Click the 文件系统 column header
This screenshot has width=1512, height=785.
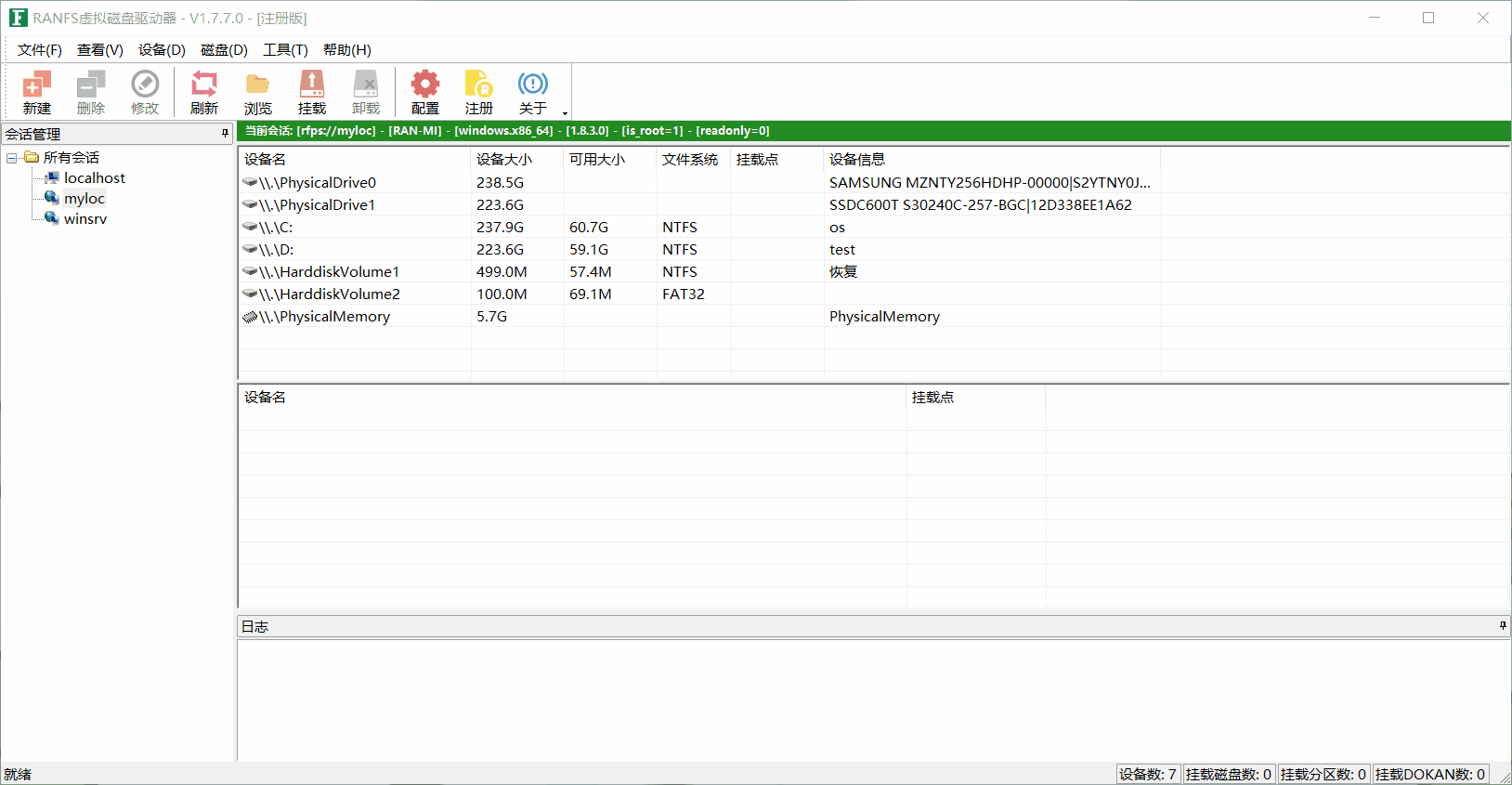tap(690, 160)
